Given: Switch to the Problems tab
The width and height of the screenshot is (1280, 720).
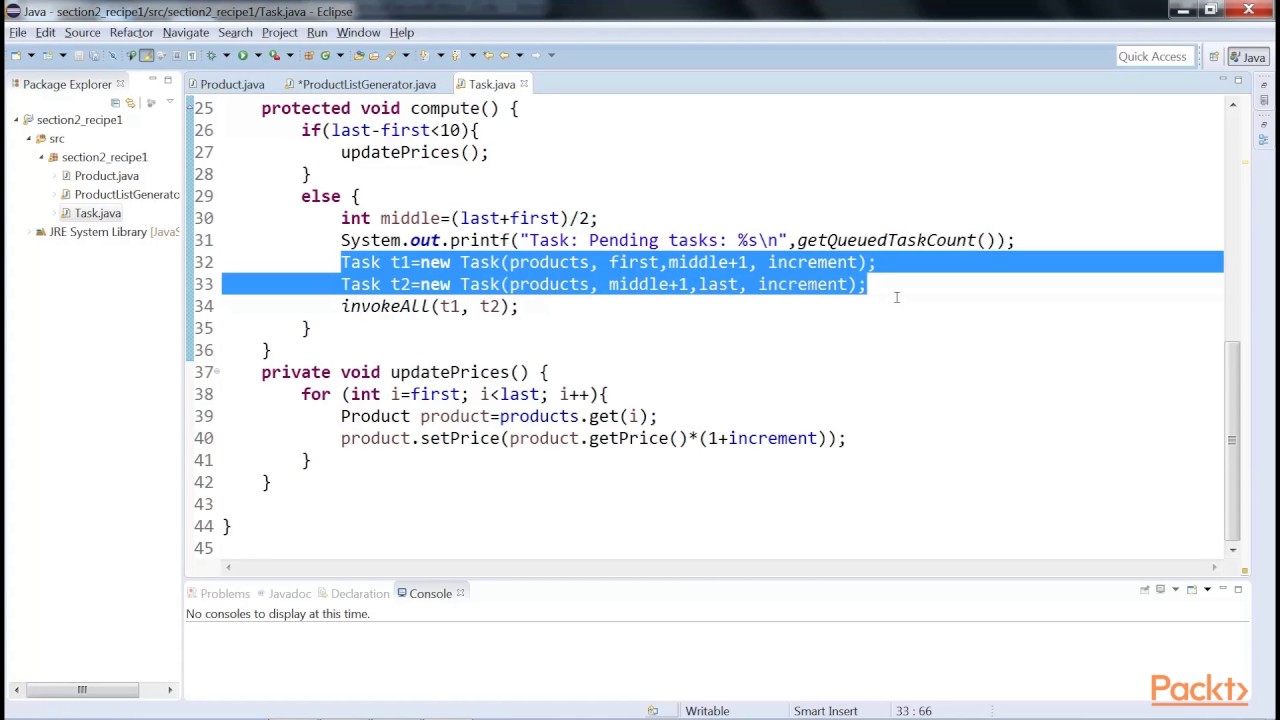Looking at the screenshot, I should 217,594.
